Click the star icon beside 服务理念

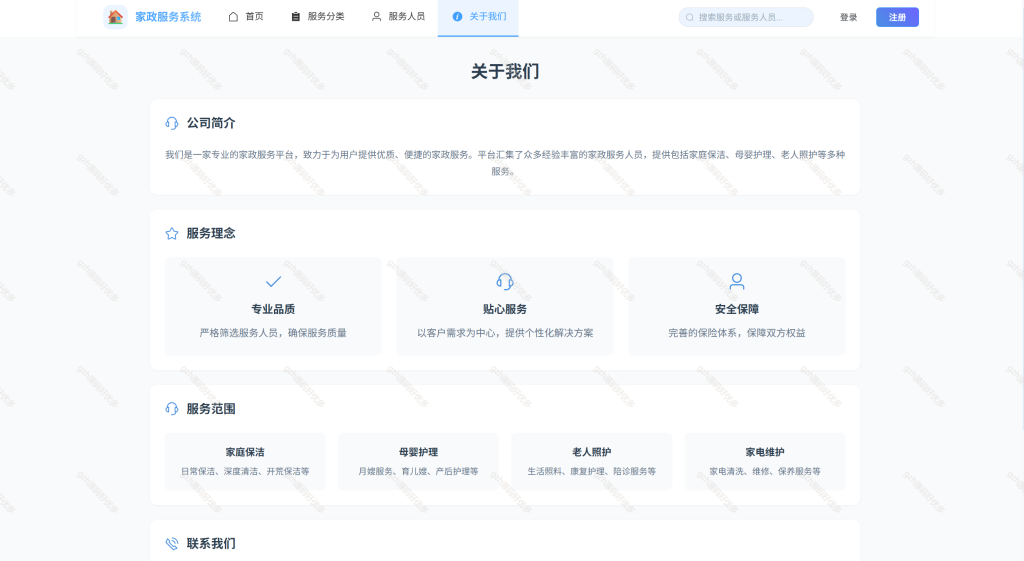tap(172, 233)
